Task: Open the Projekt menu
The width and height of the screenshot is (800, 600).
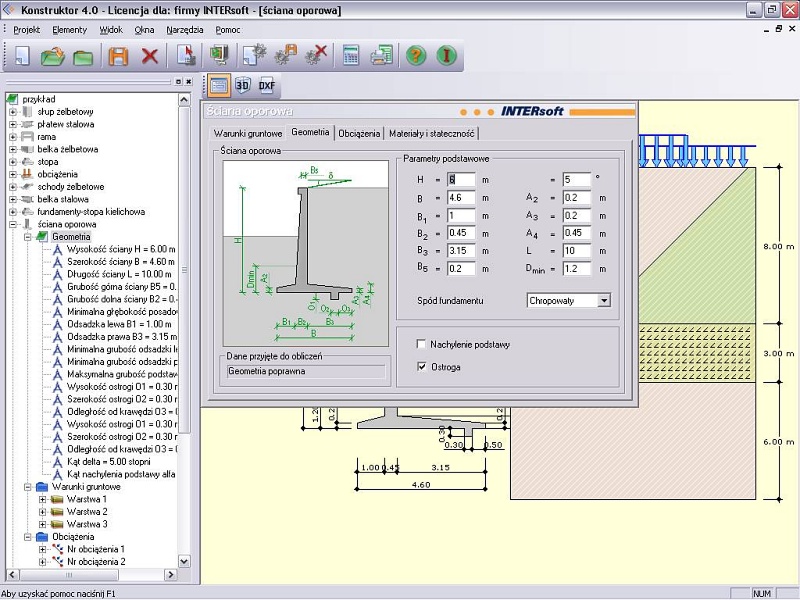Action: click(27, 30)
